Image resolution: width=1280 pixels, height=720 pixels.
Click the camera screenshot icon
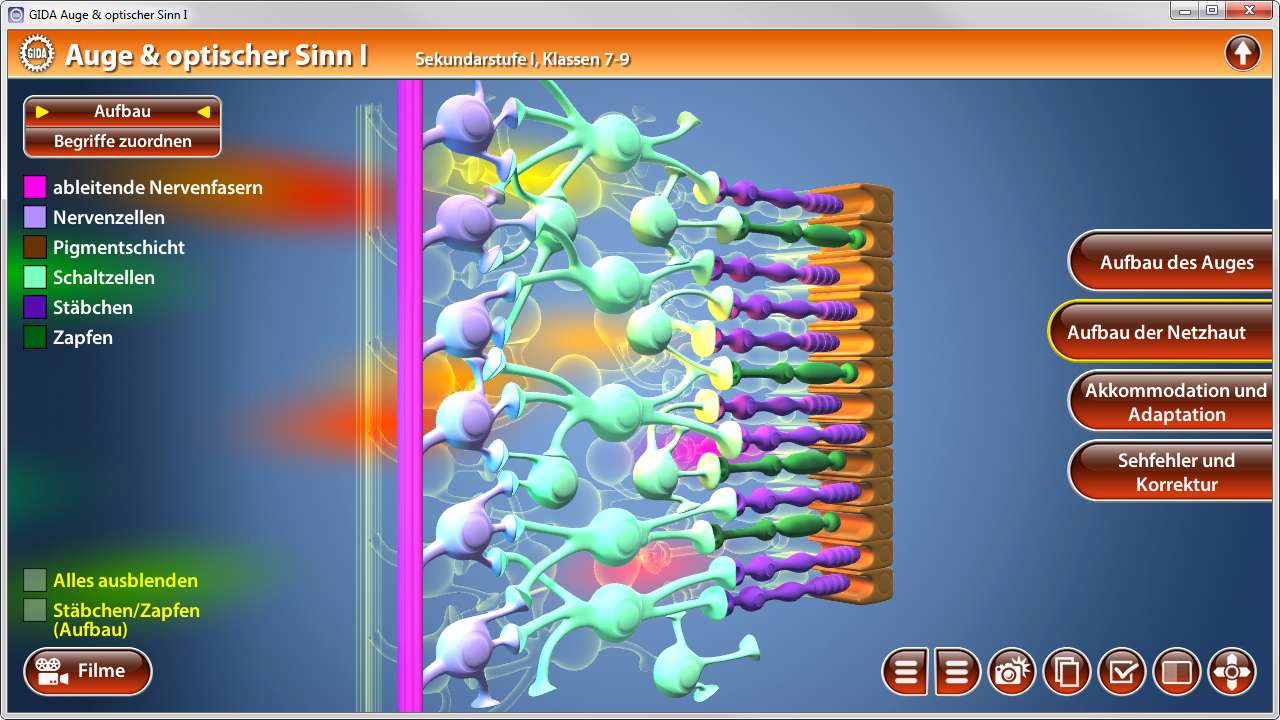click(x=1011, y=672)
